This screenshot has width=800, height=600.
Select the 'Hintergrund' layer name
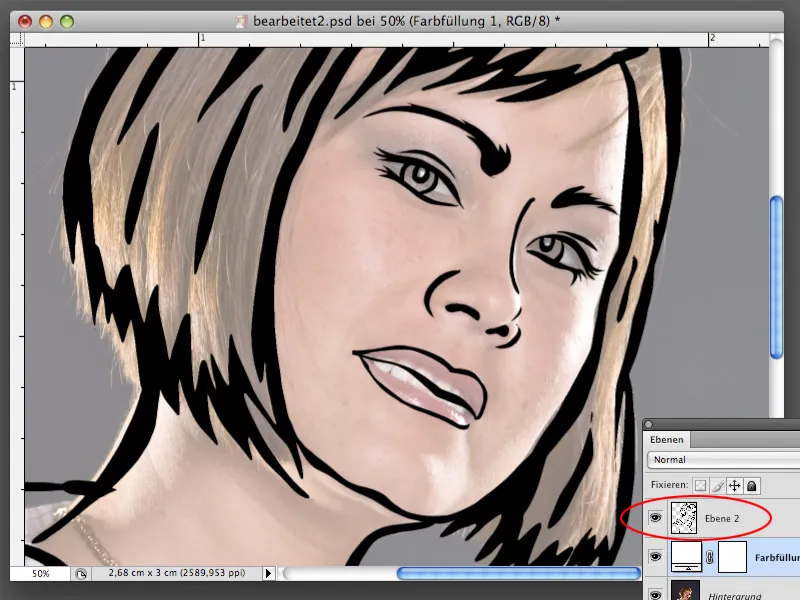(735, 595)
